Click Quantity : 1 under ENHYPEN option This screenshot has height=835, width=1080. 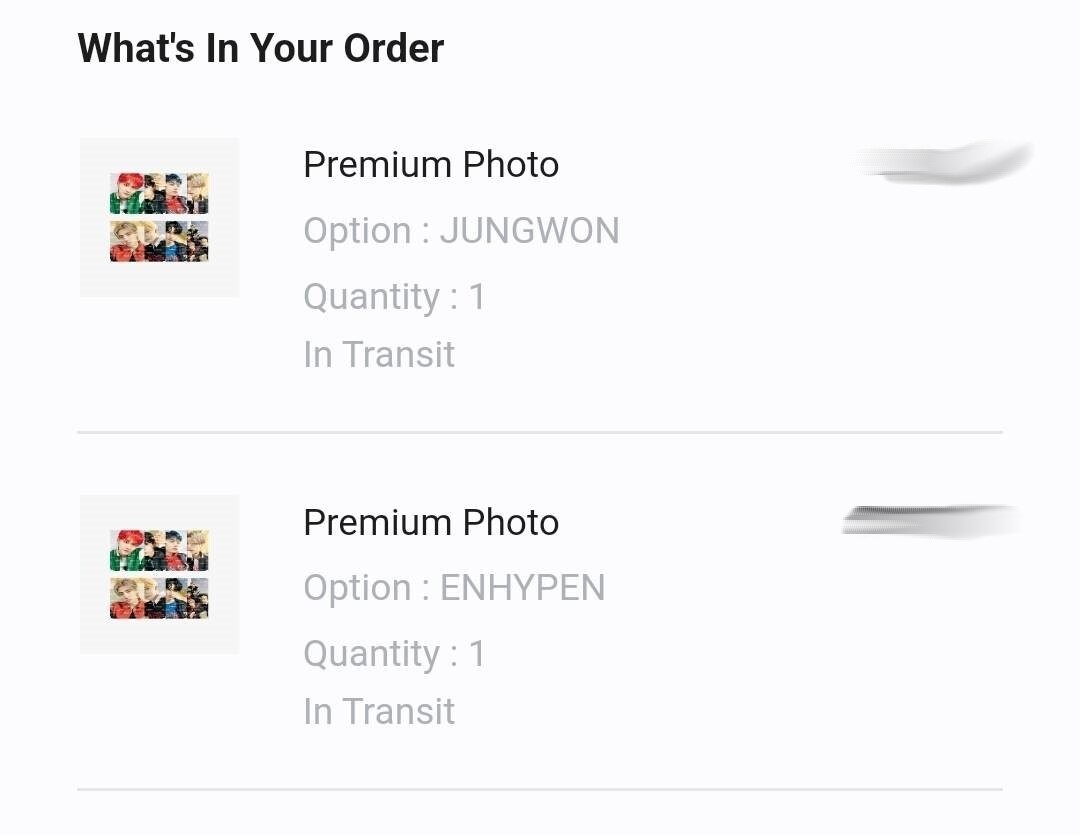tap(394, 654)
